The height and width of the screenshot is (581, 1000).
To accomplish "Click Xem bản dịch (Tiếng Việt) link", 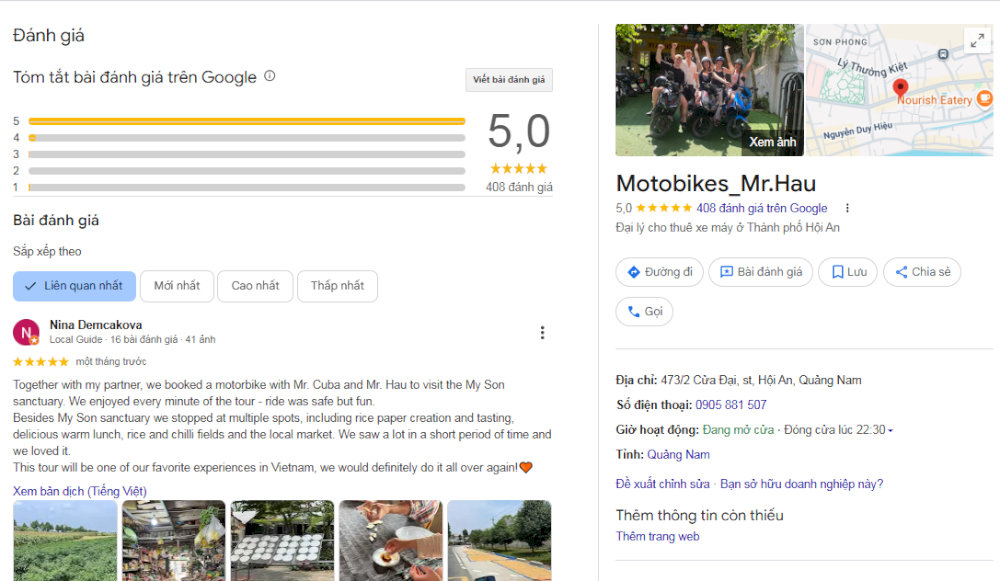I will click(80, 491).
